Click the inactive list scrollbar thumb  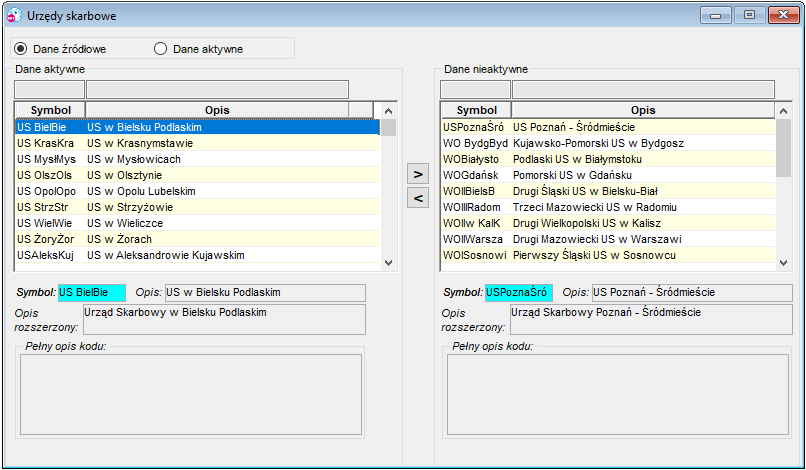point(783,148)
